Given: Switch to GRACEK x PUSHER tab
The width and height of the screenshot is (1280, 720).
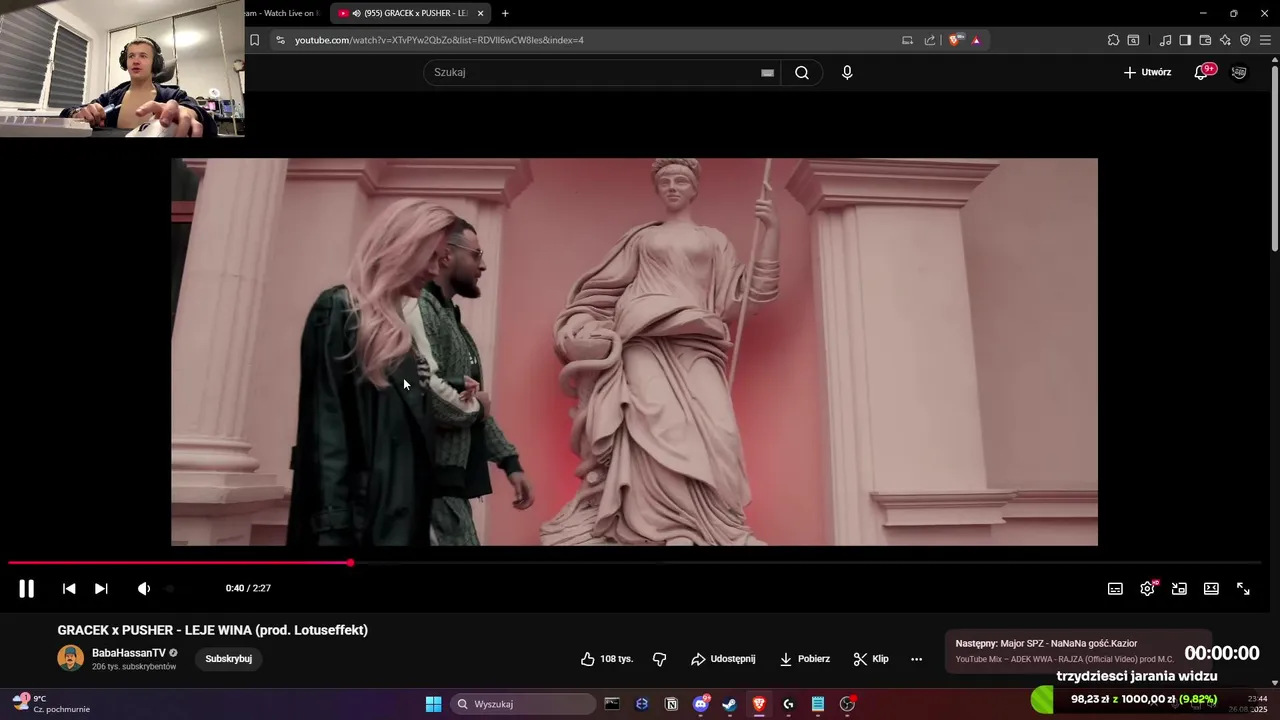Looking at the screenshot, I should coord(410,13).
